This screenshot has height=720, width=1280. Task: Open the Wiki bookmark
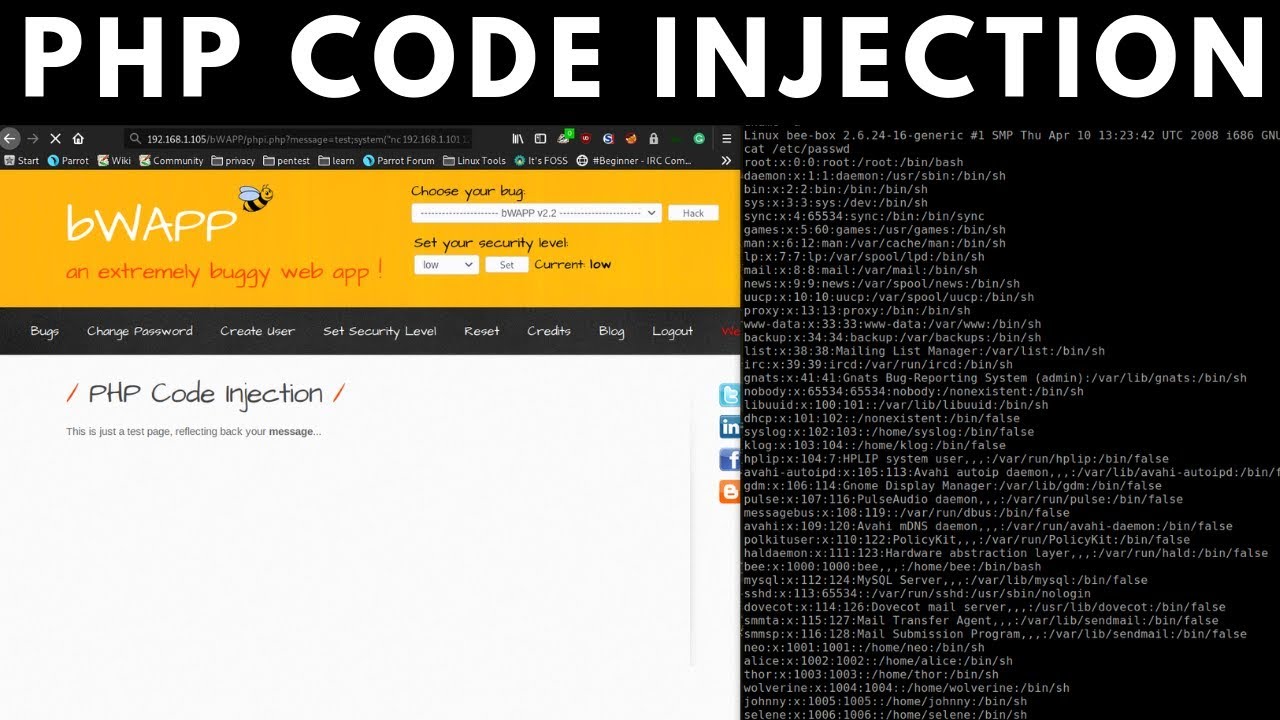tap(114, 160)
